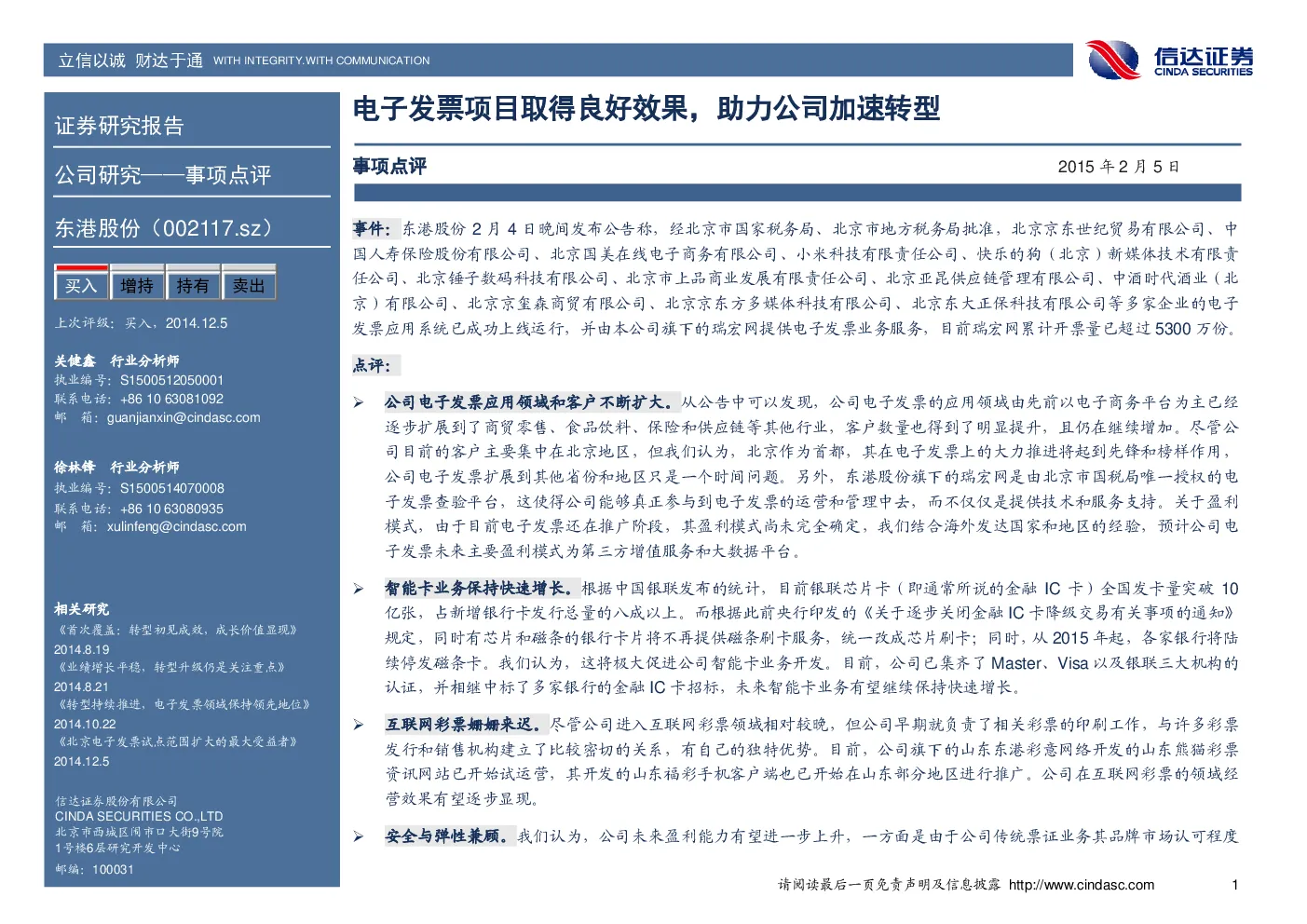
Task: Click the Cinda Securities logo
Action: [x=1170, y=60]
